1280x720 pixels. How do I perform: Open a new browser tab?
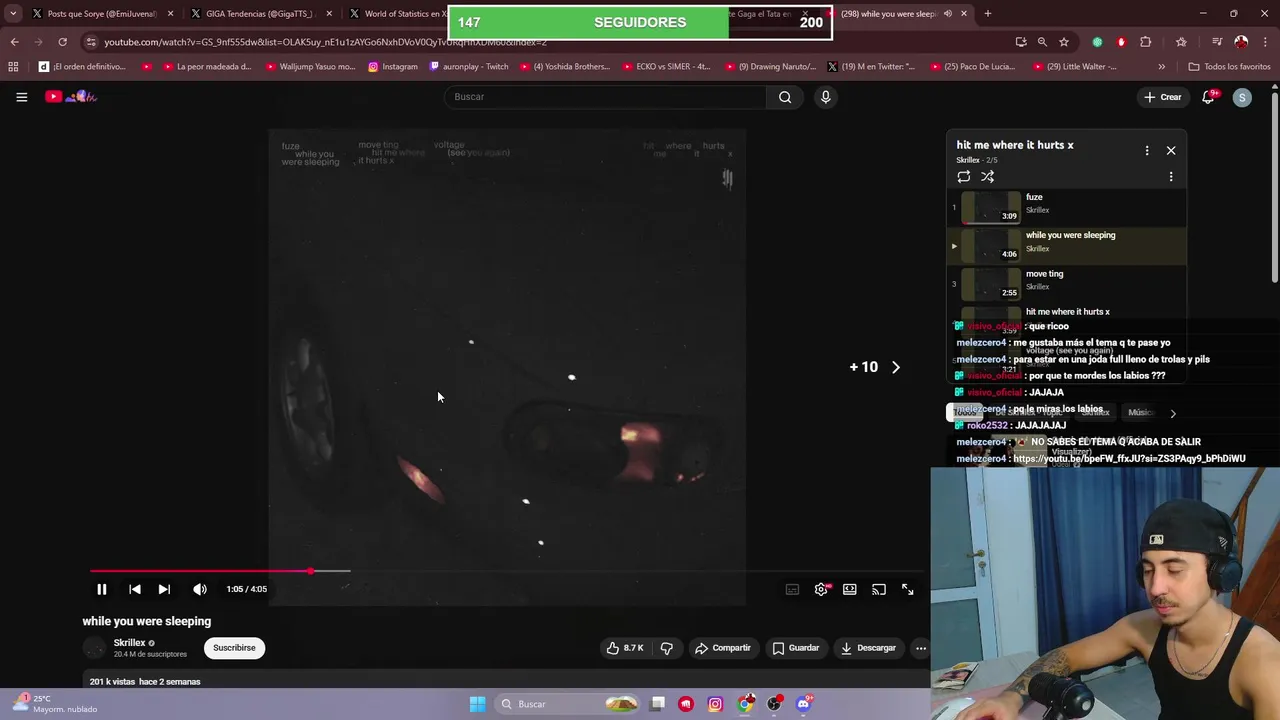coord(987,14)
